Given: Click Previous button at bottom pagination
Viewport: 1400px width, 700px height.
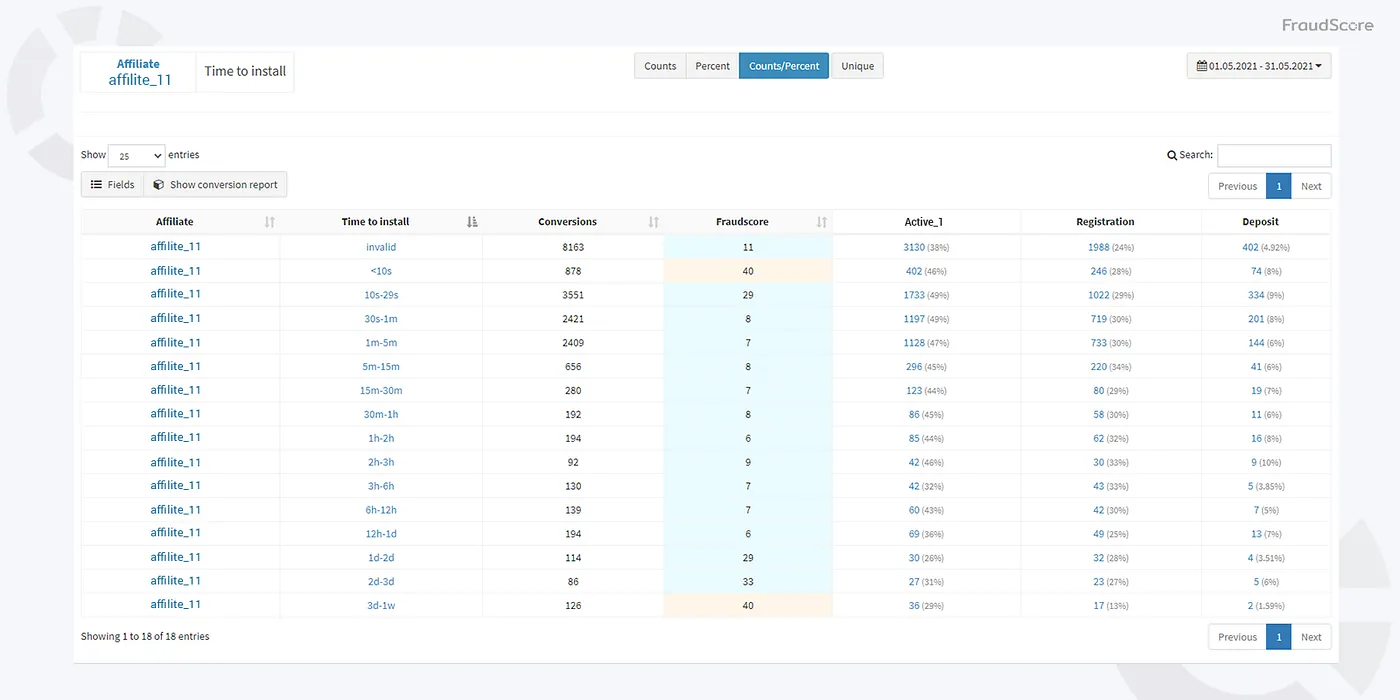Looking at the screenshot, I should [1237, 637].
